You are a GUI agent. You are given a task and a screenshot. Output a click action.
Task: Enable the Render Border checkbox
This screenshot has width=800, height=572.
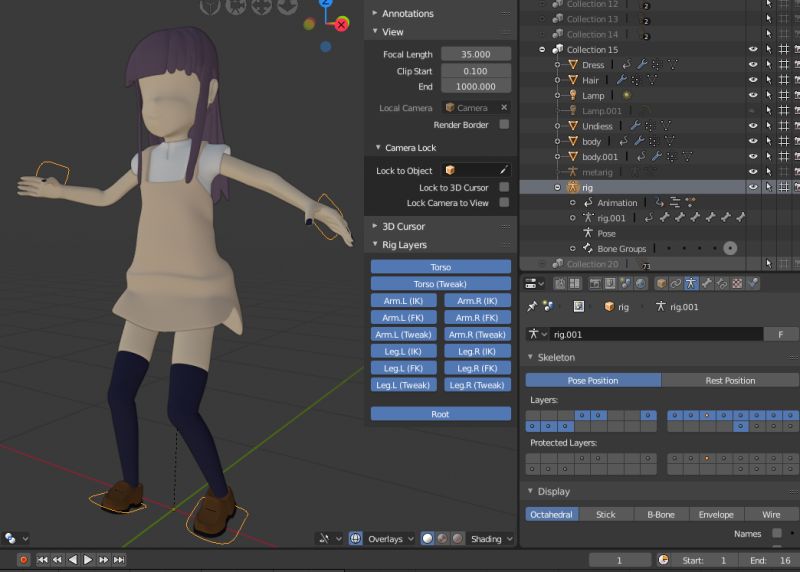(504, 125)
